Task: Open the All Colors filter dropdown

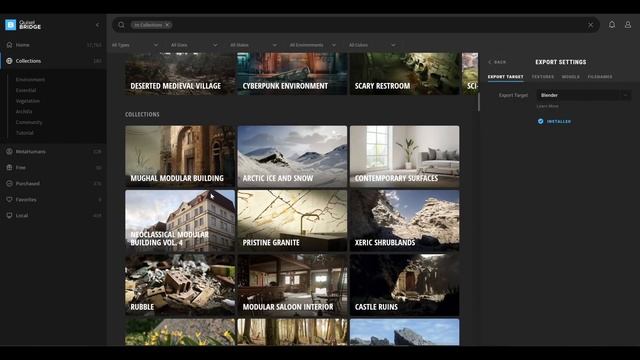Action: (x=372, y=45)
